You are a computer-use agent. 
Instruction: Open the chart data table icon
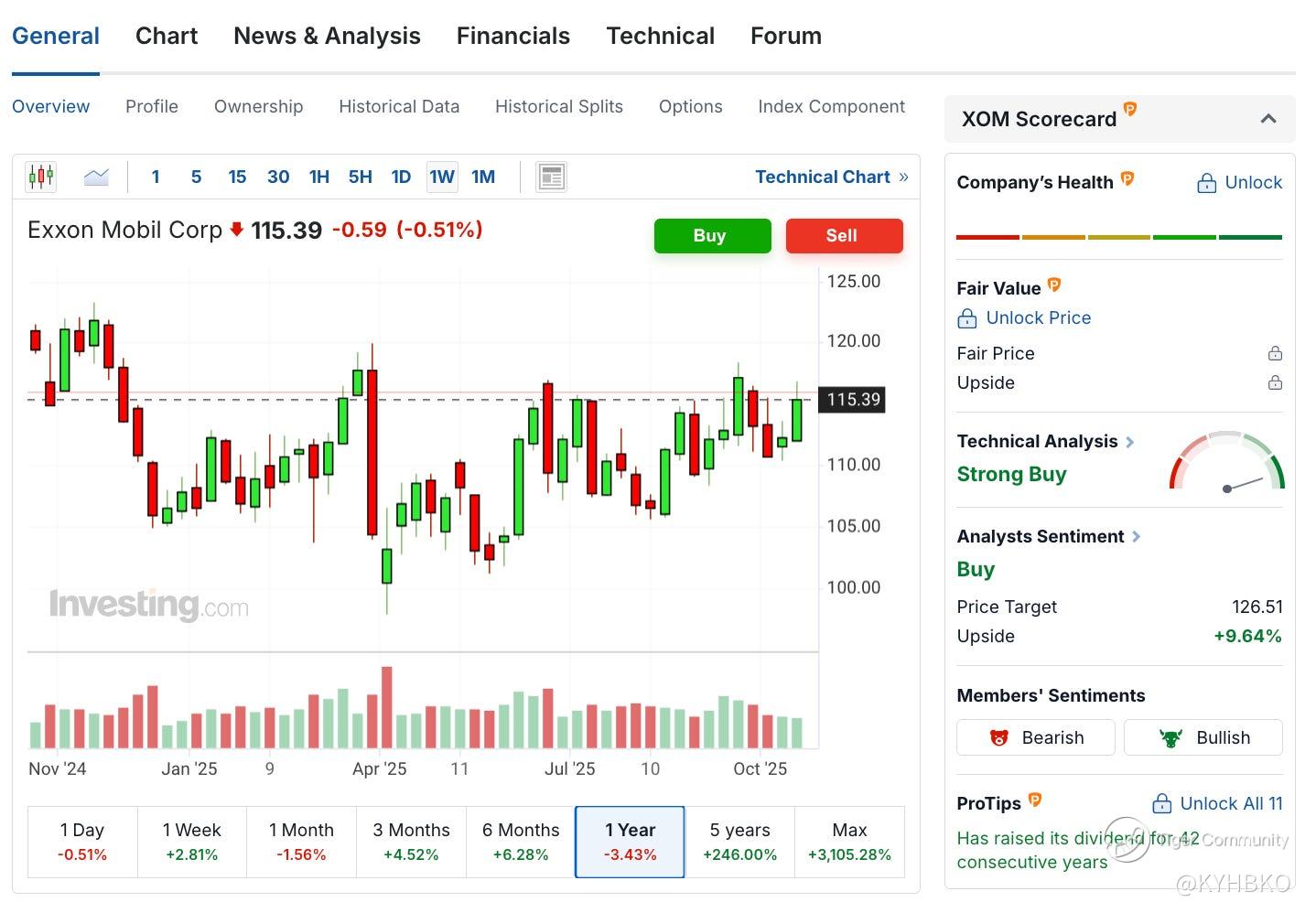pyautogui.click(x=551, y=177)
